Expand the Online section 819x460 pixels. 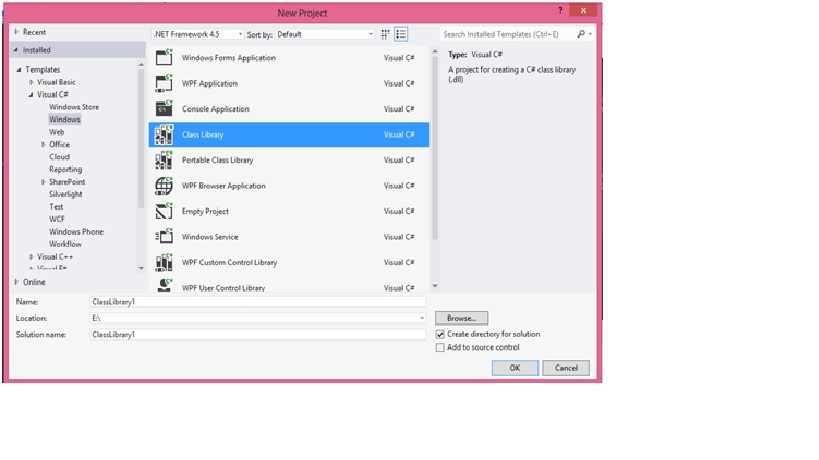[x=17, y=282]
